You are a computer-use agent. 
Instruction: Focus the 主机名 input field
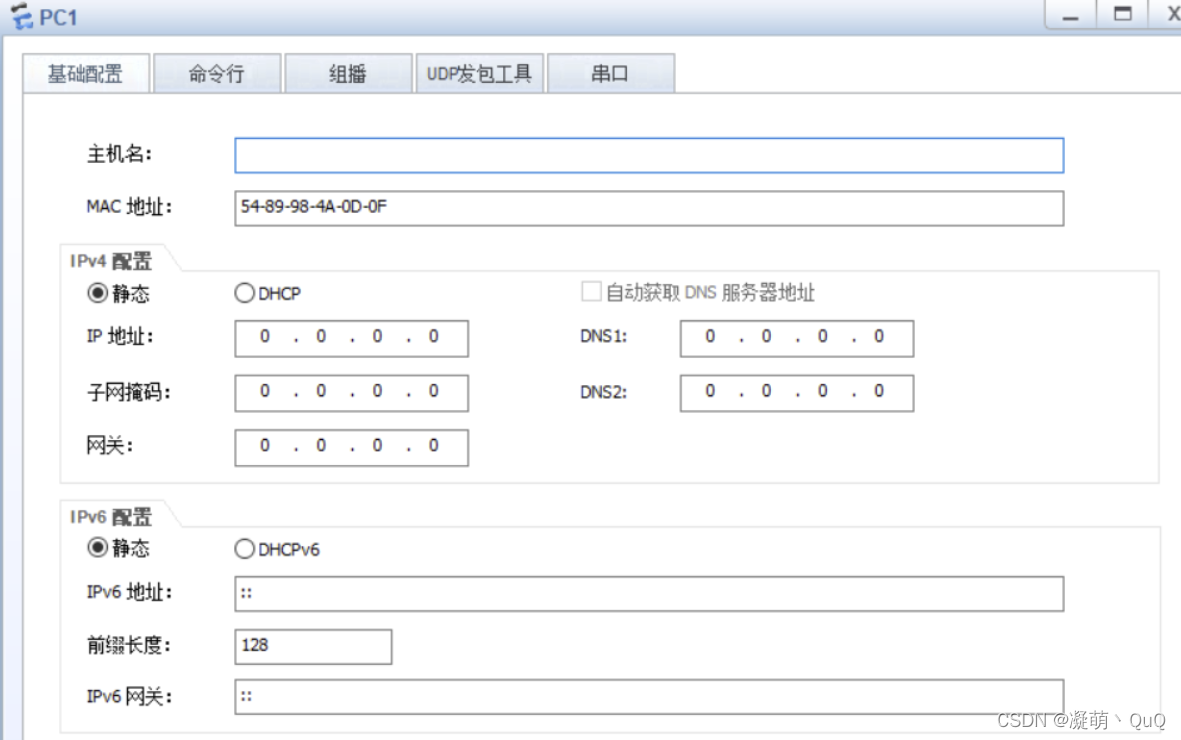[x=649, y=155]
